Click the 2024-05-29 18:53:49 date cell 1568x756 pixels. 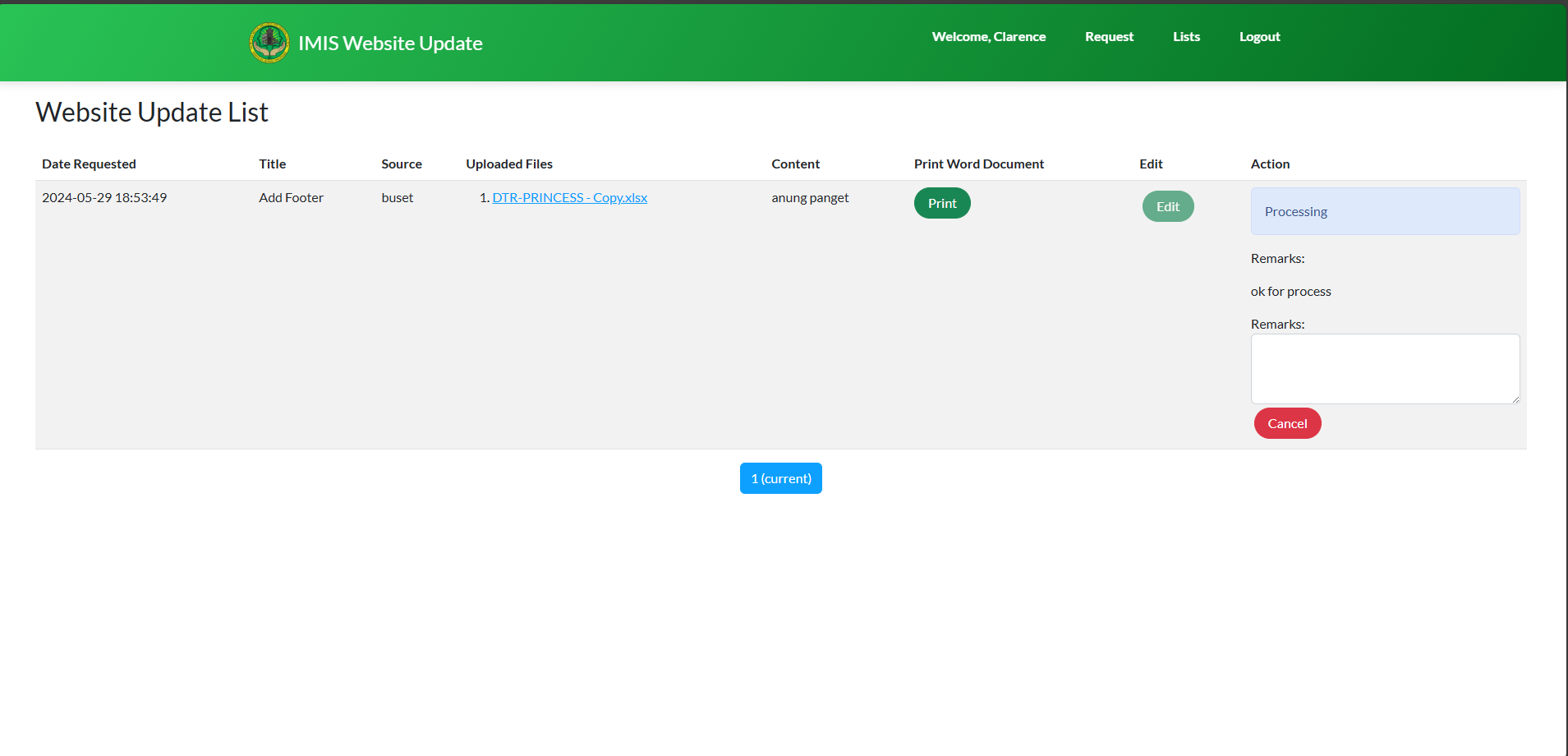(x=104, y=198)
